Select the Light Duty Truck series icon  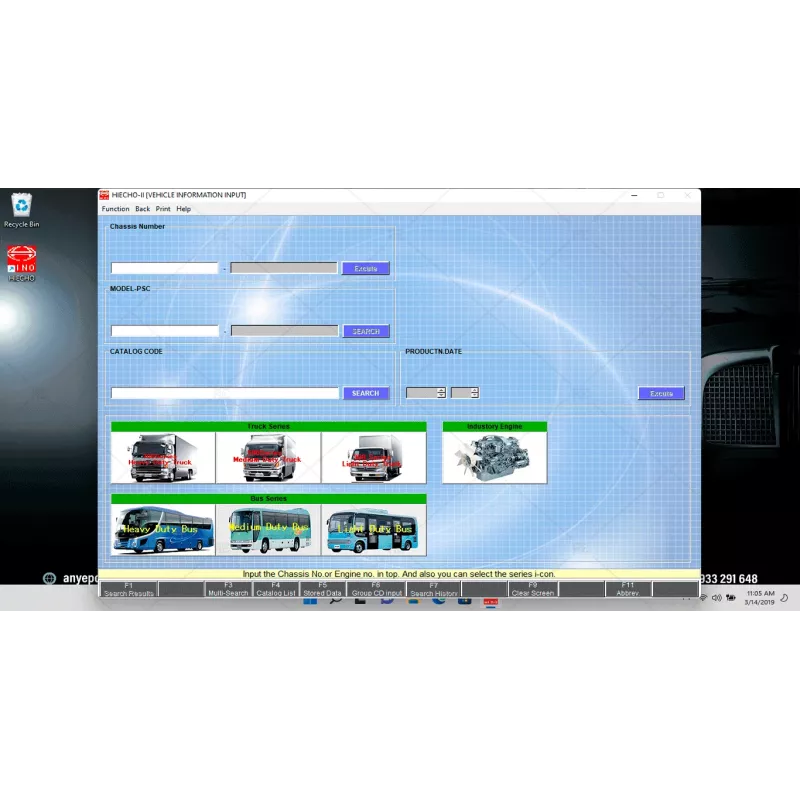(373, 457)
